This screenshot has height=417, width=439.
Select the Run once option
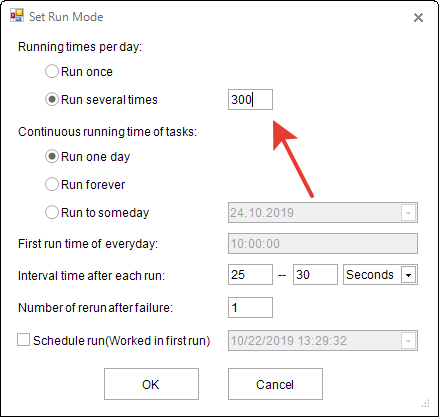[52, 71]
